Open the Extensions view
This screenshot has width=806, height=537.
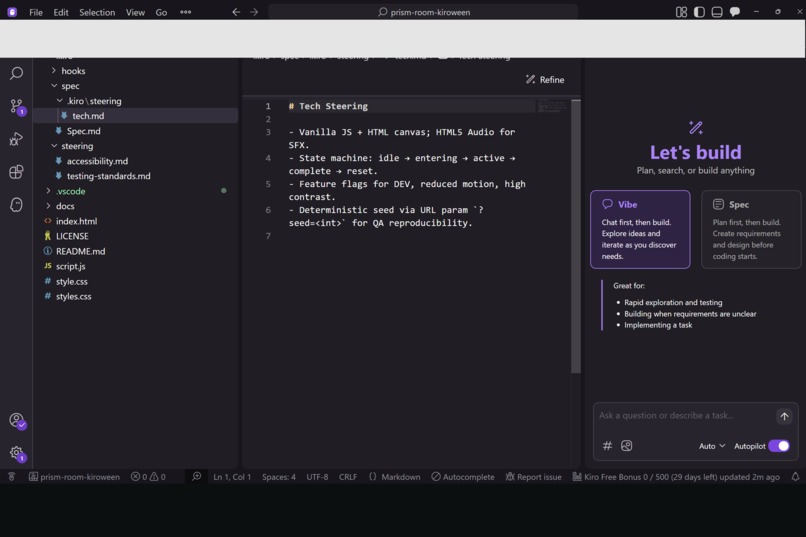16,172
